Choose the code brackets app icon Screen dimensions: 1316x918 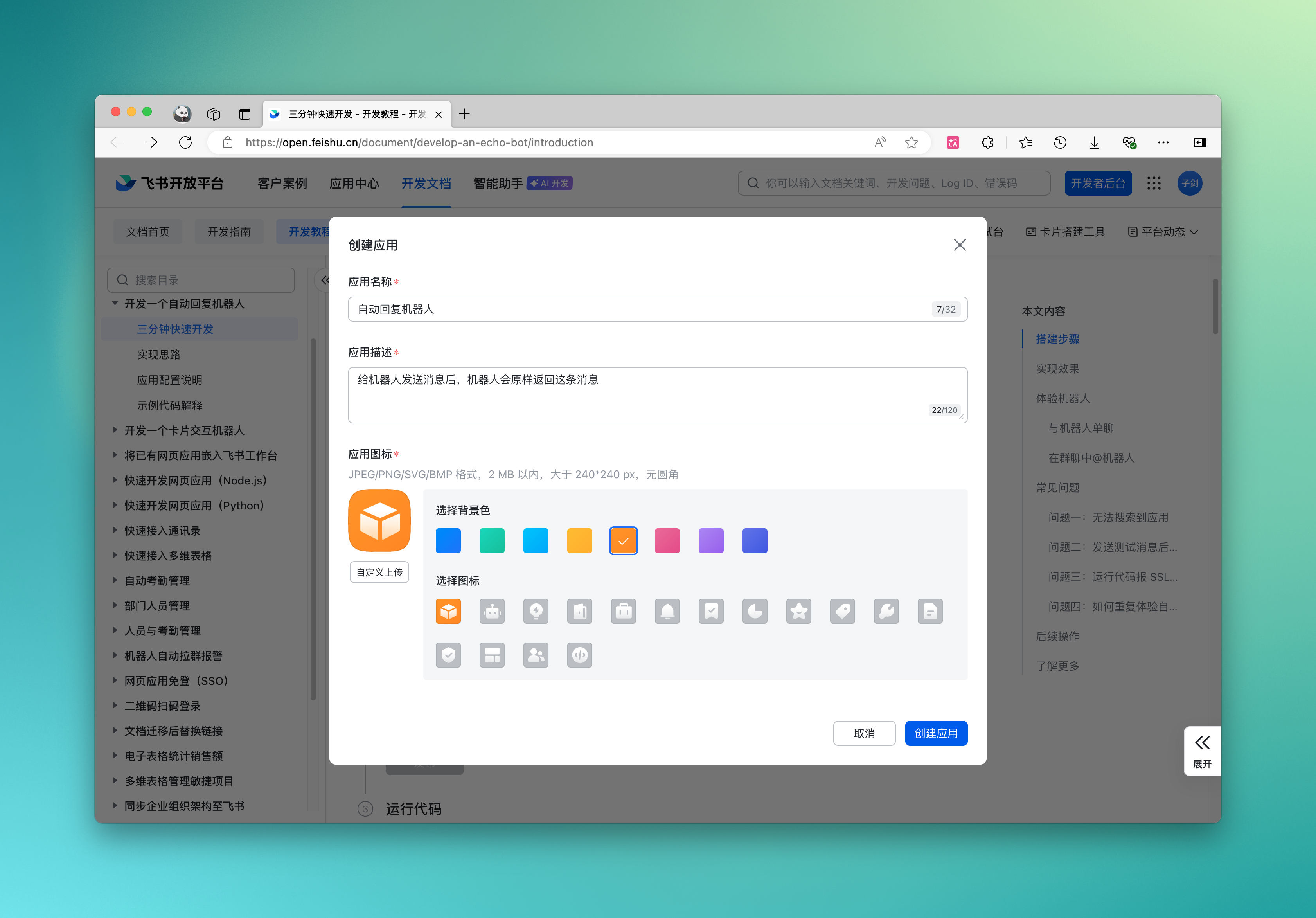579,655
